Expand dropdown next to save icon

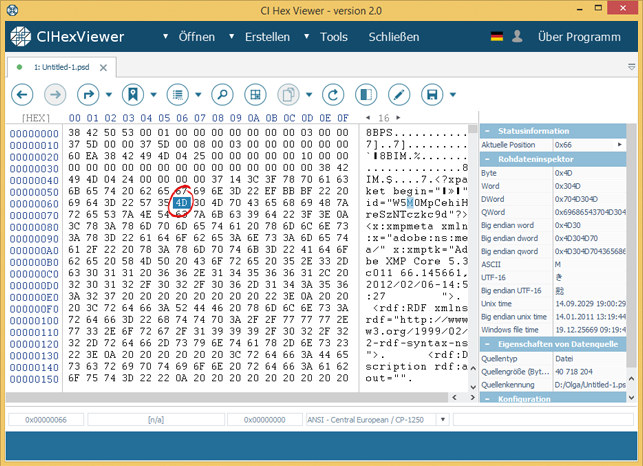point(453,95)
